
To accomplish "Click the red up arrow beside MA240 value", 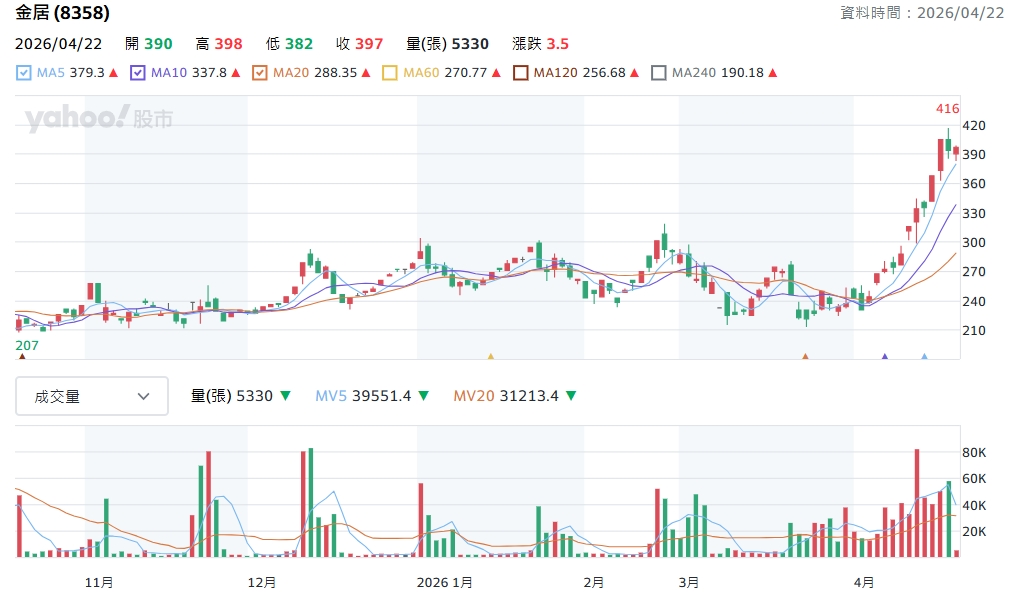I will pyautogui.click(x=773, y=73).
